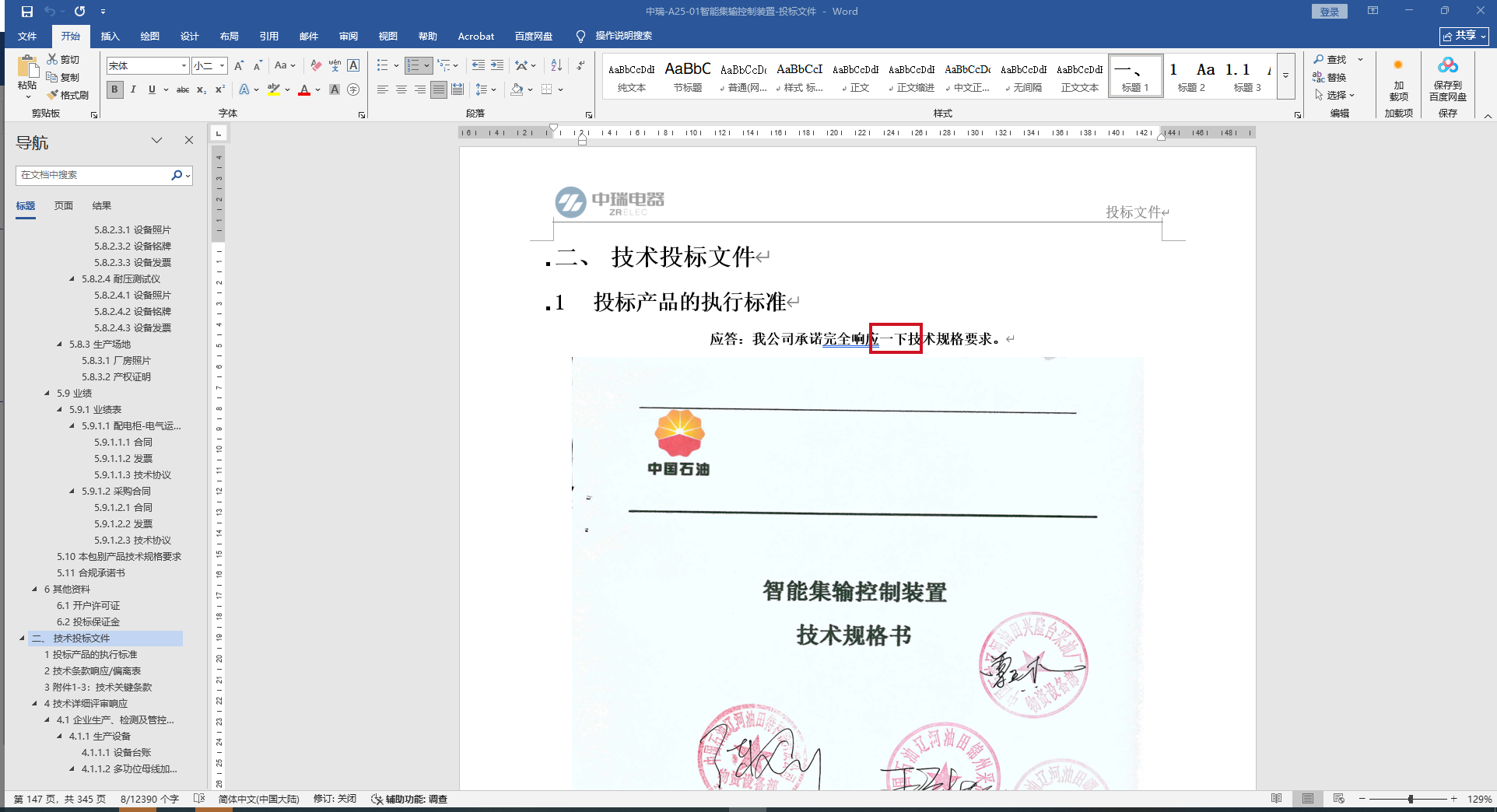The width and height of the screenshot is (1497, 812).
Task: Apply distributed alignment to the paragraph
Action: [458, 89]
